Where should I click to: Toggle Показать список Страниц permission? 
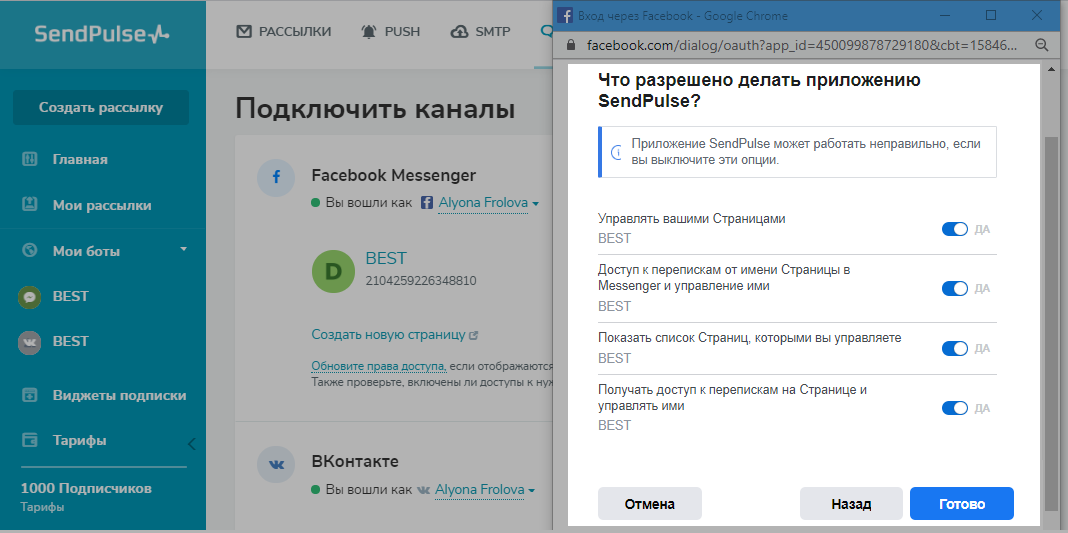(954, 349)
